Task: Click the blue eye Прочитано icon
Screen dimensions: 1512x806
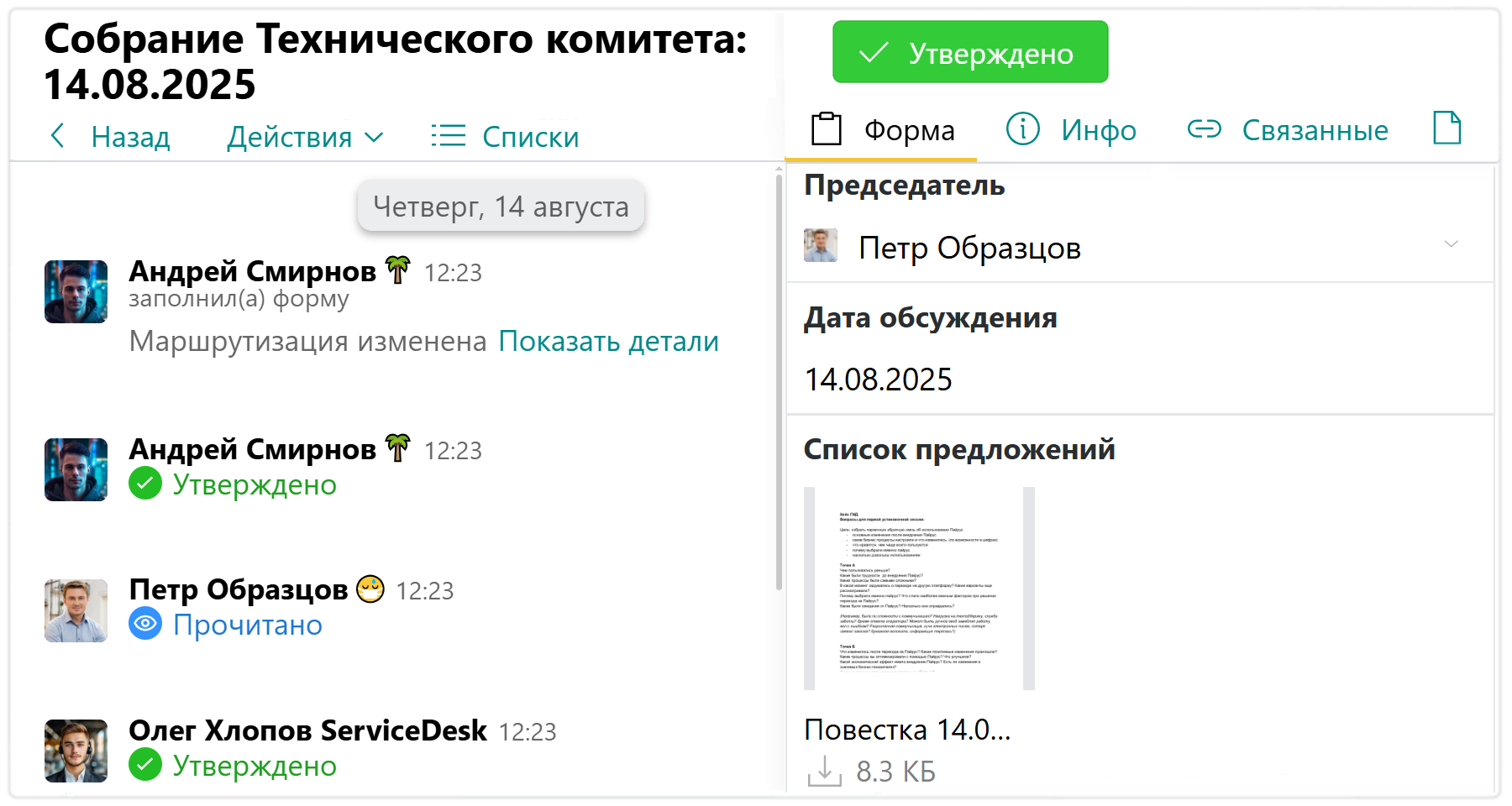Action: coord(145,624)
